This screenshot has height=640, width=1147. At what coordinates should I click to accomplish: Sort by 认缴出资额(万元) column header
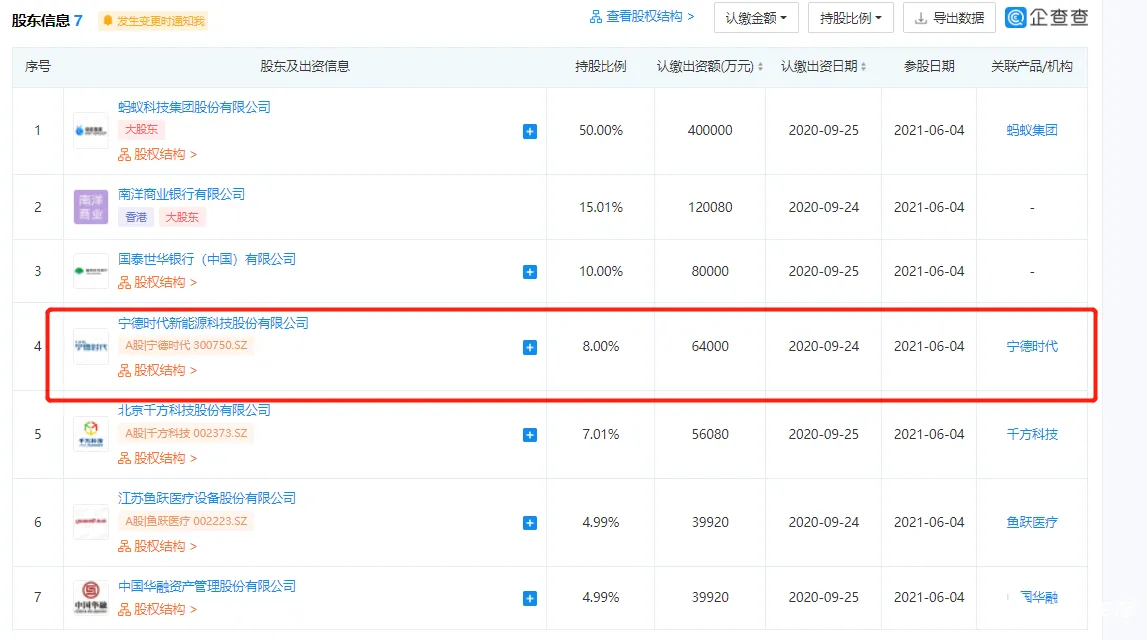710,67
